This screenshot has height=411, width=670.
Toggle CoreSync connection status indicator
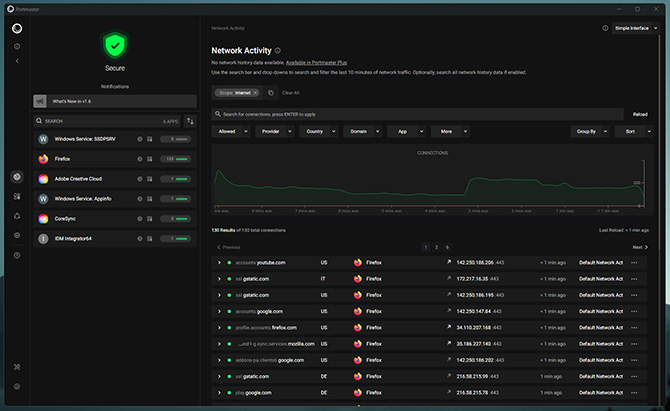[176, 219]
